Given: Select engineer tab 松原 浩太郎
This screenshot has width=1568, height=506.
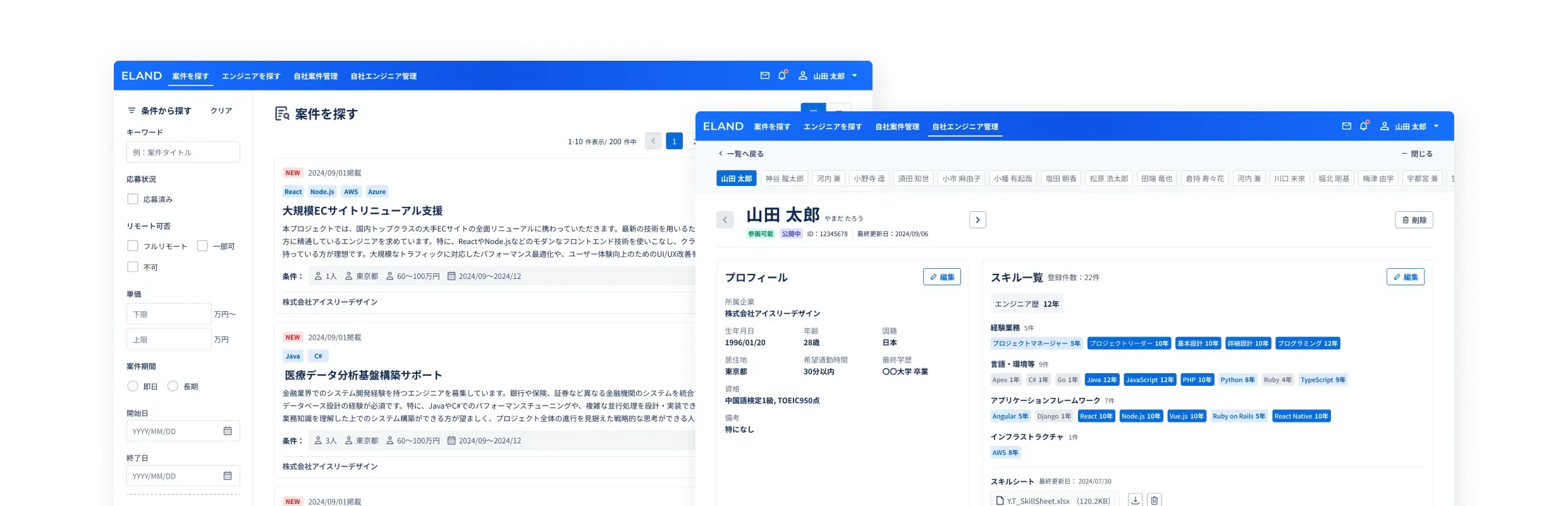Looking at the screenshot, I should point(1109,178).
